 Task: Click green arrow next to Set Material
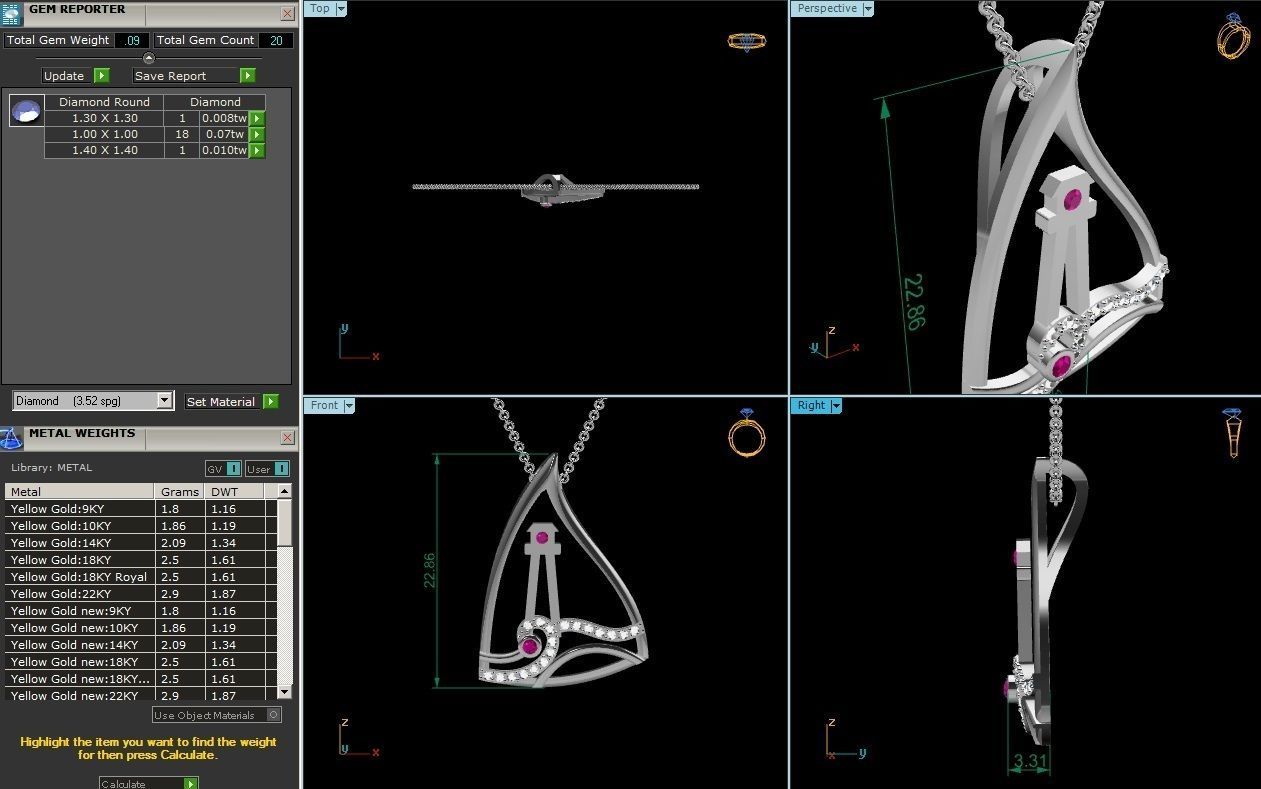(271, 401)
